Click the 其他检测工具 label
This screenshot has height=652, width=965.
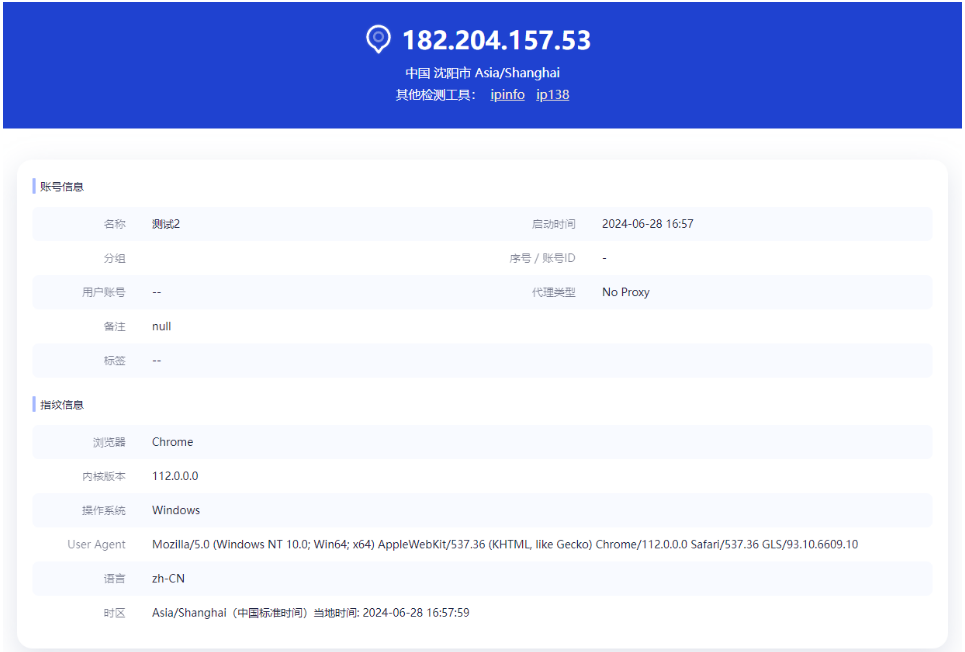click(x=436, y=95)
